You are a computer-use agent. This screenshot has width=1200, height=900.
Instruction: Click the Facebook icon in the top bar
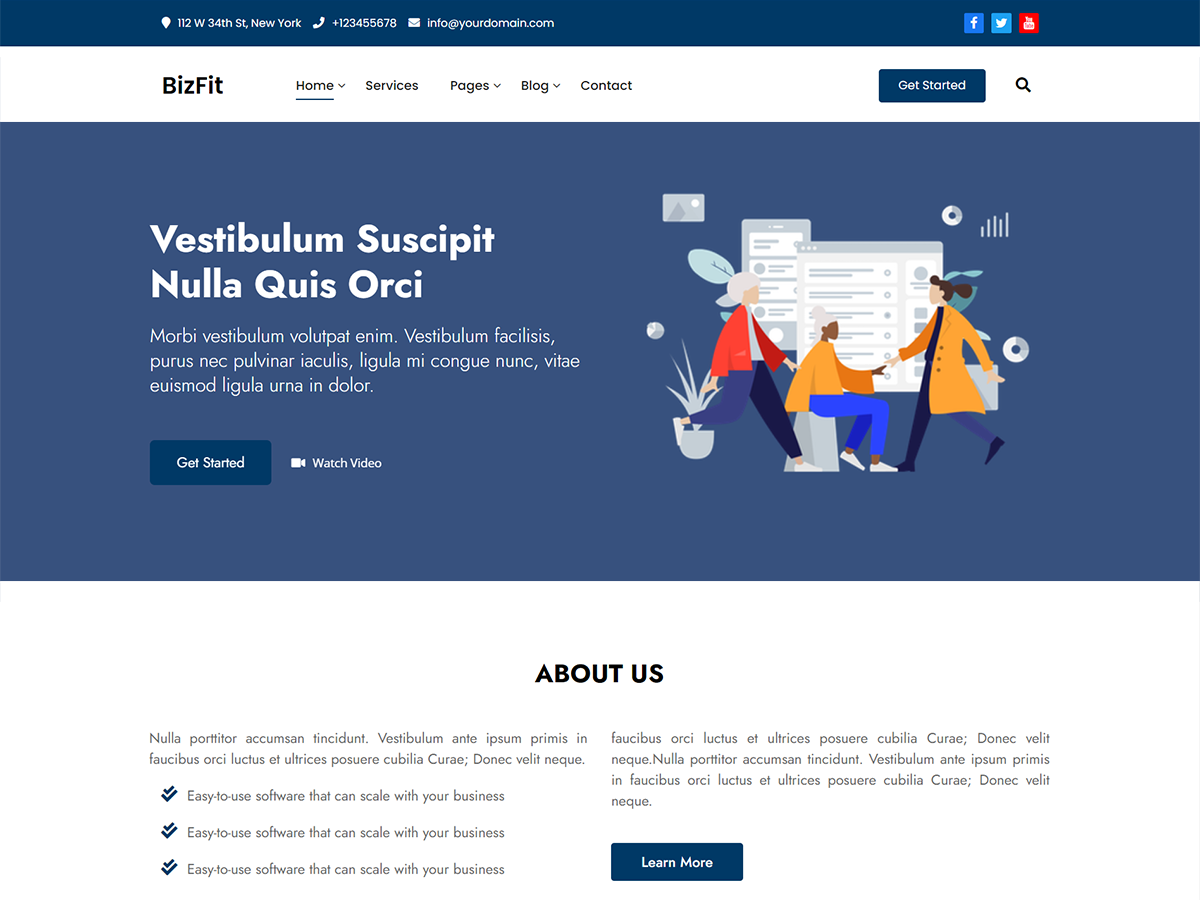973,22
